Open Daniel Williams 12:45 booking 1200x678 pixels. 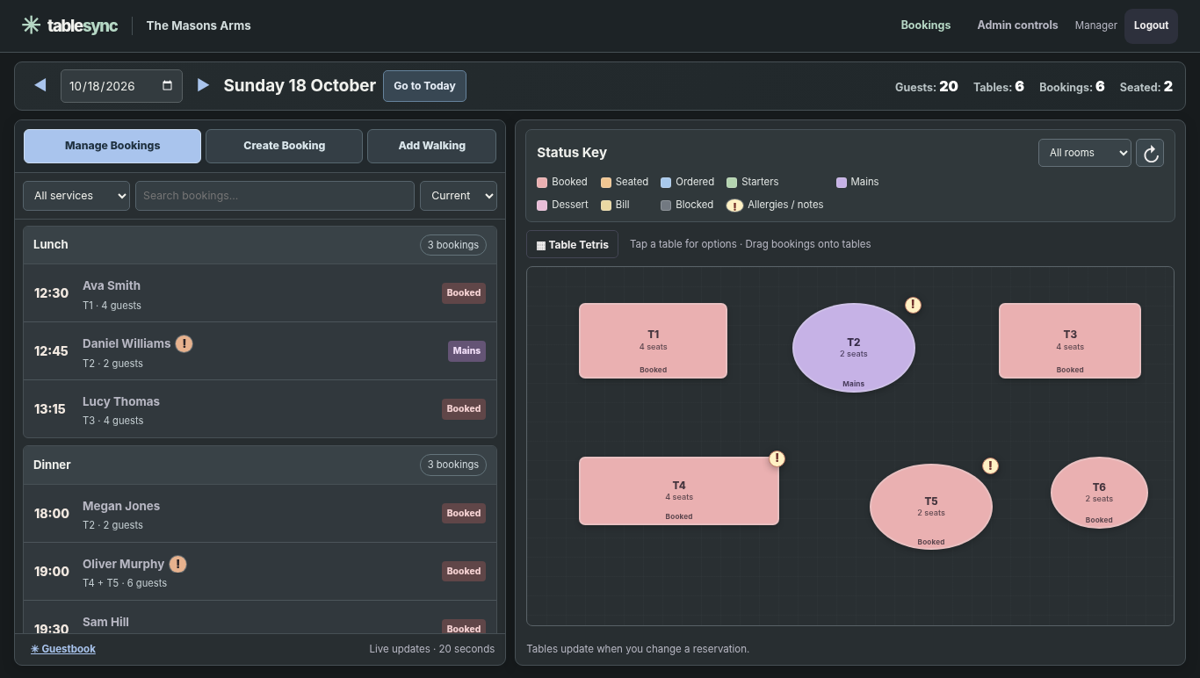(260, 351)
